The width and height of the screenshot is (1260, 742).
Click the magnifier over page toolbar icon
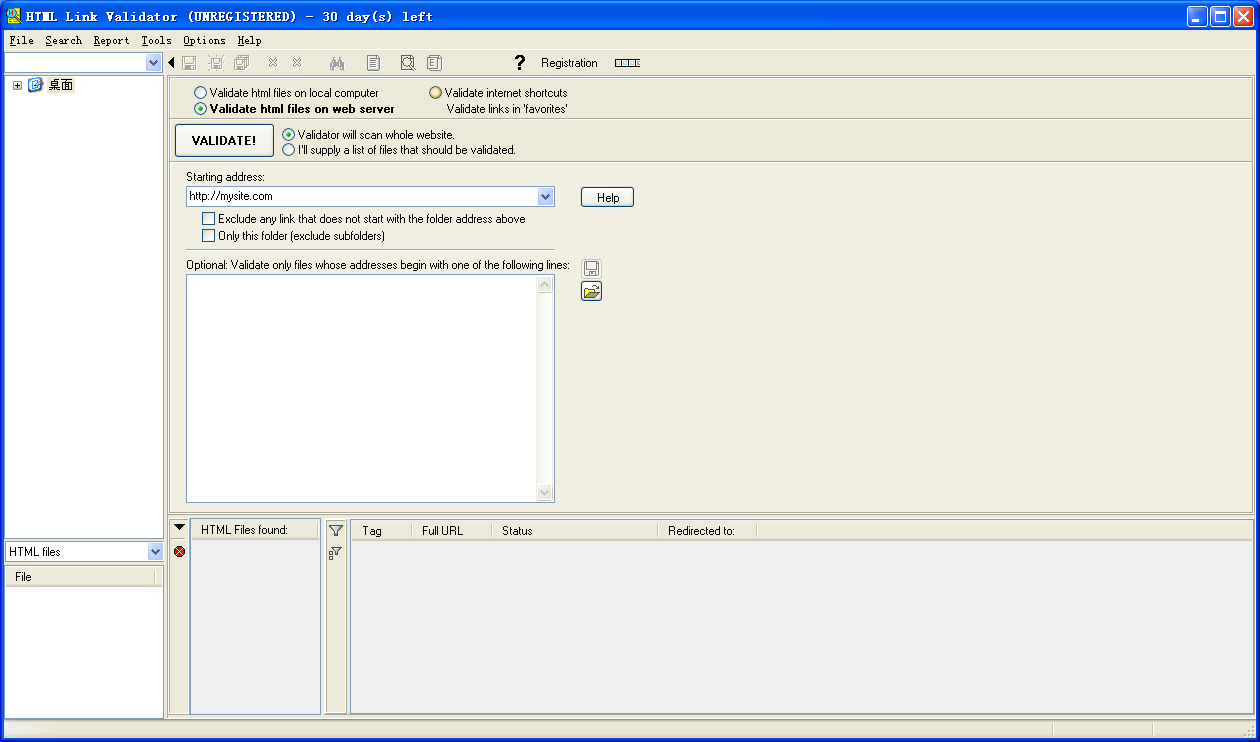pyautogui.click(x=407, y=63)
